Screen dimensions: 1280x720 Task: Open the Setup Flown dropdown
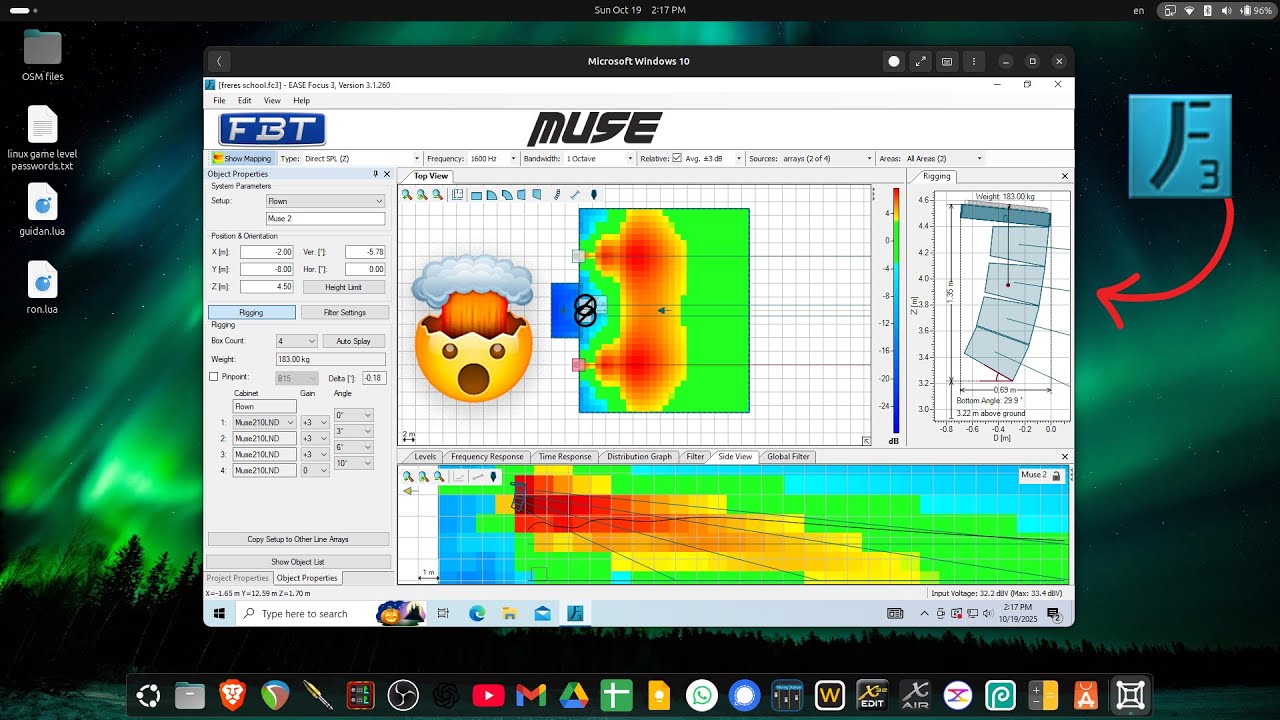point(325,201)
